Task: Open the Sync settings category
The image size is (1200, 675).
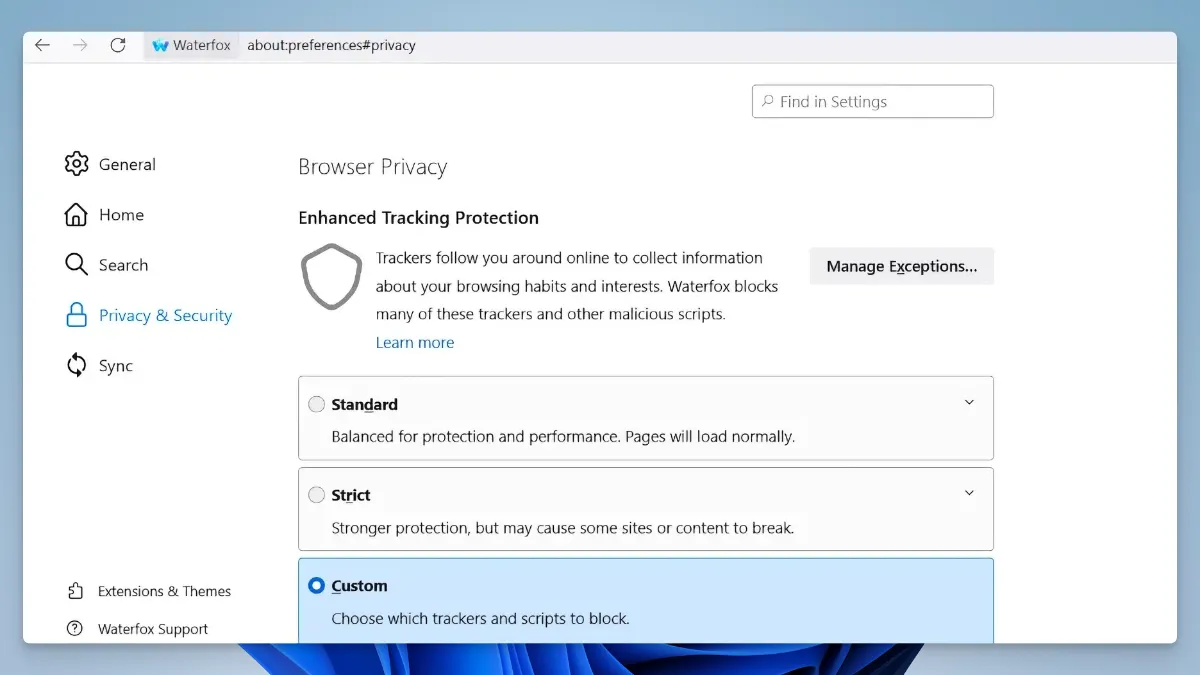Action: click(x=115, y=366)
